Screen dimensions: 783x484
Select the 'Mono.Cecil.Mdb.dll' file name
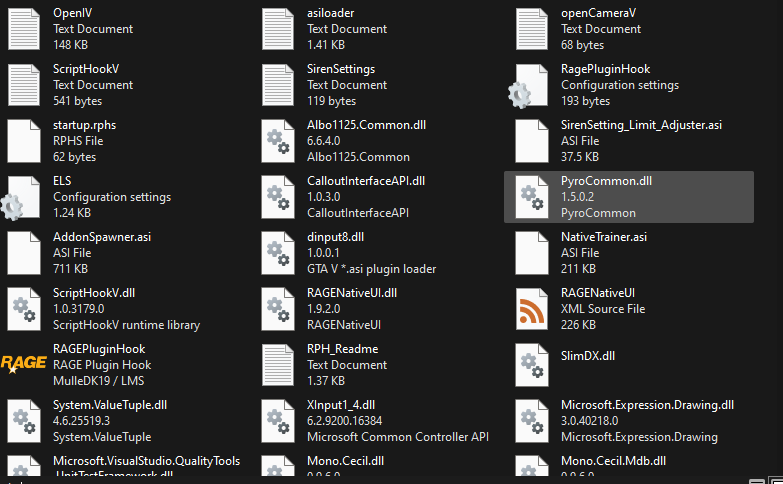[613, 461]
